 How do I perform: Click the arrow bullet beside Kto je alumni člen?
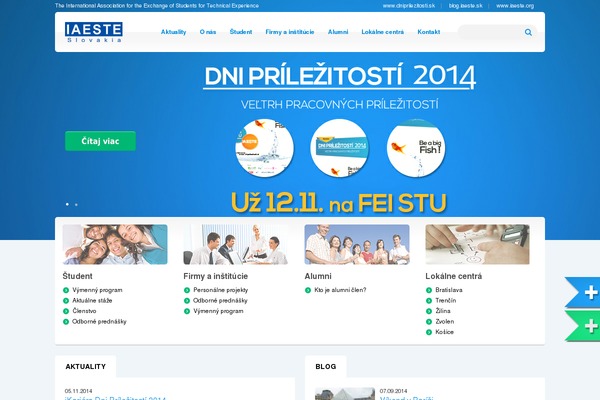[x=308, y=290]
